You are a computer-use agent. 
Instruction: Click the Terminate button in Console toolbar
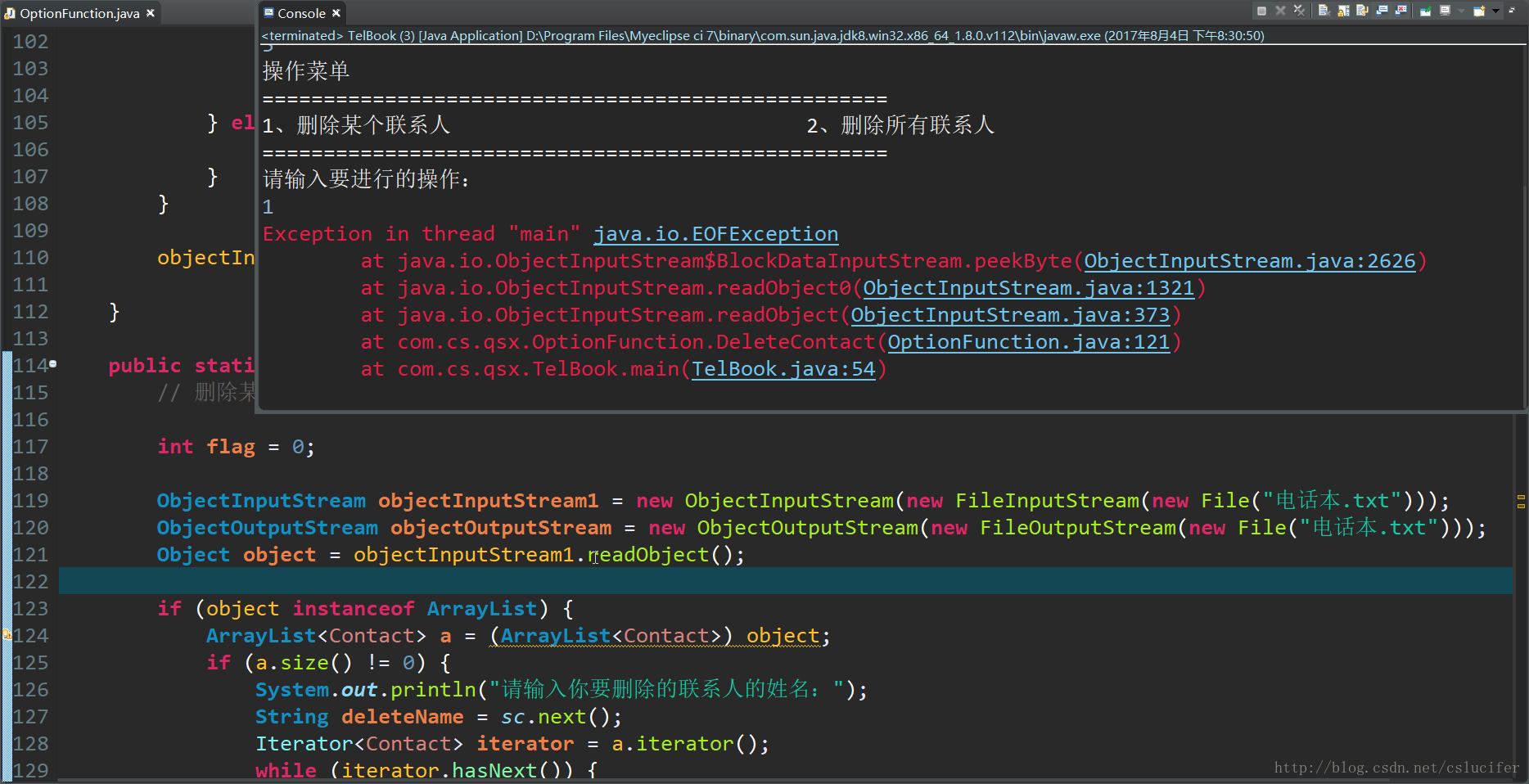point(1261,11)
